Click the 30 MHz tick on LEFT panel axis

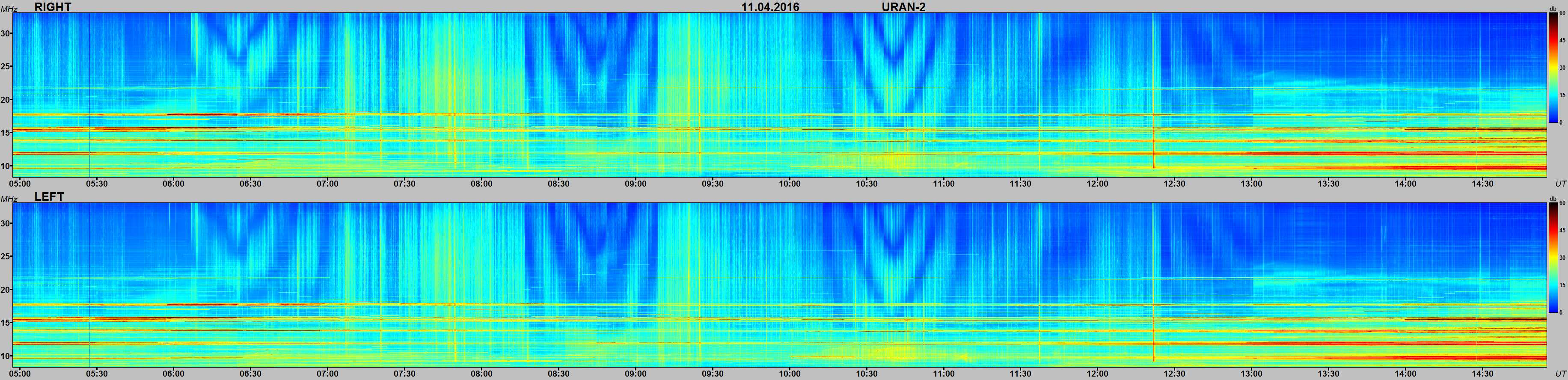point(6,223)
